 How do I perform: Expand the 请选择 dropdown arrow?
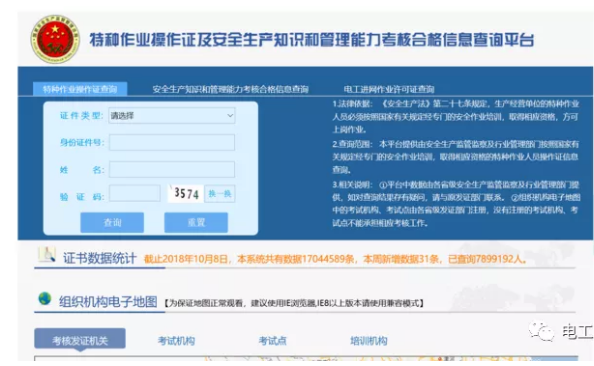coord(230,116)
